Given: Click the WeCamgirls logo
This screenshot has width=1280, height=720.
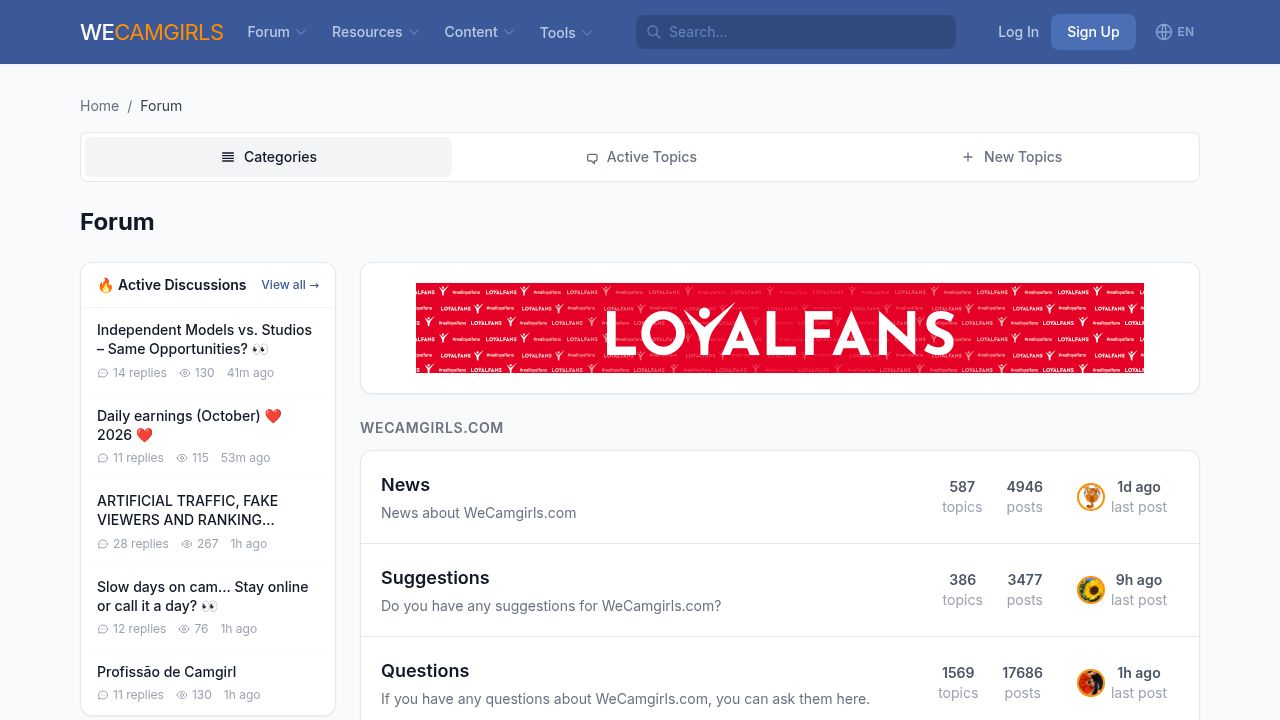Looking at the screenshot, I should coord(152,32).
